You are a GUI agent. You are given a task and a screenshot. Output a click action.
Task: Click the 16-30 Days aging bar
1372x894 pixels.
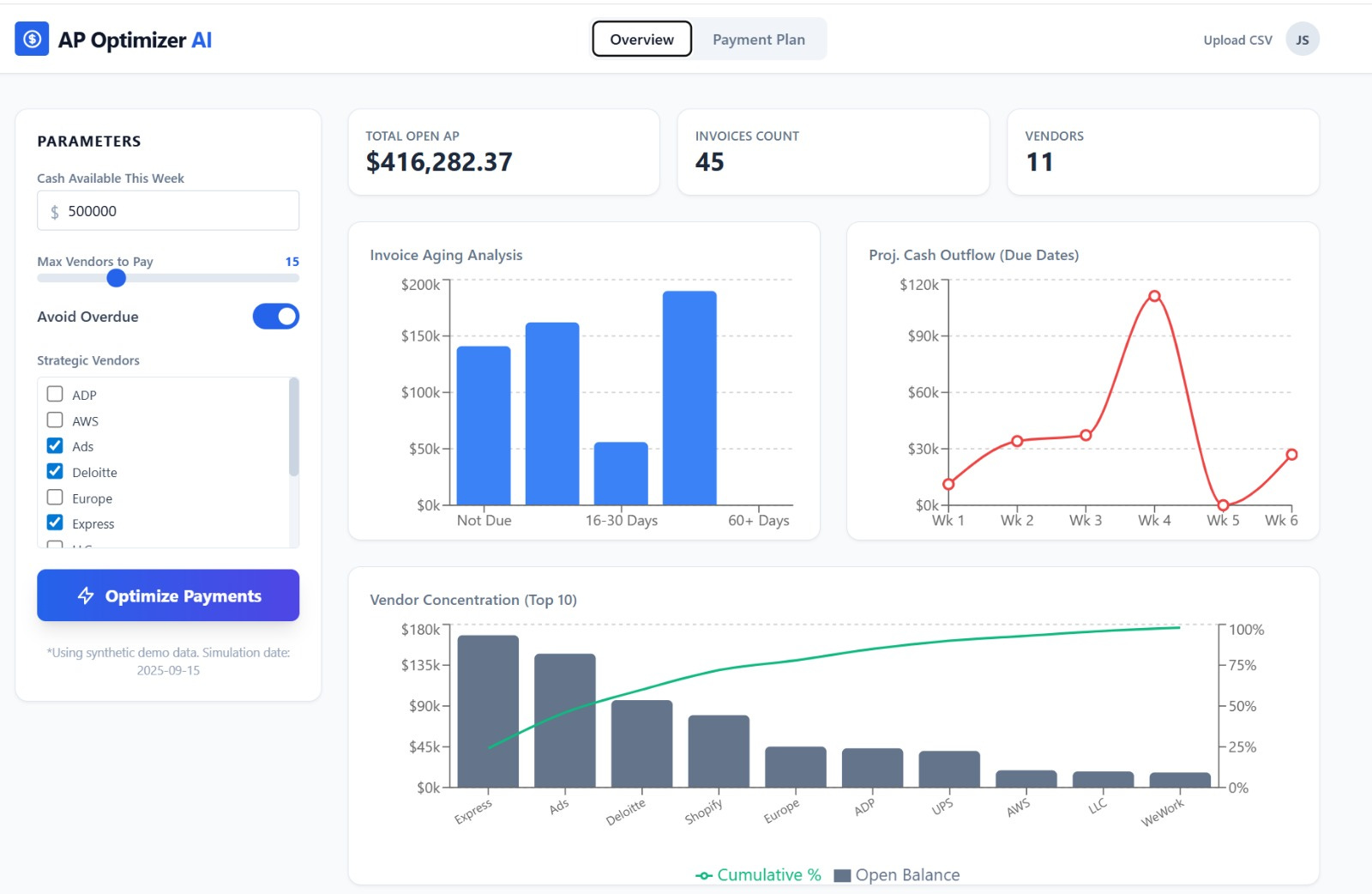(621, 474)
